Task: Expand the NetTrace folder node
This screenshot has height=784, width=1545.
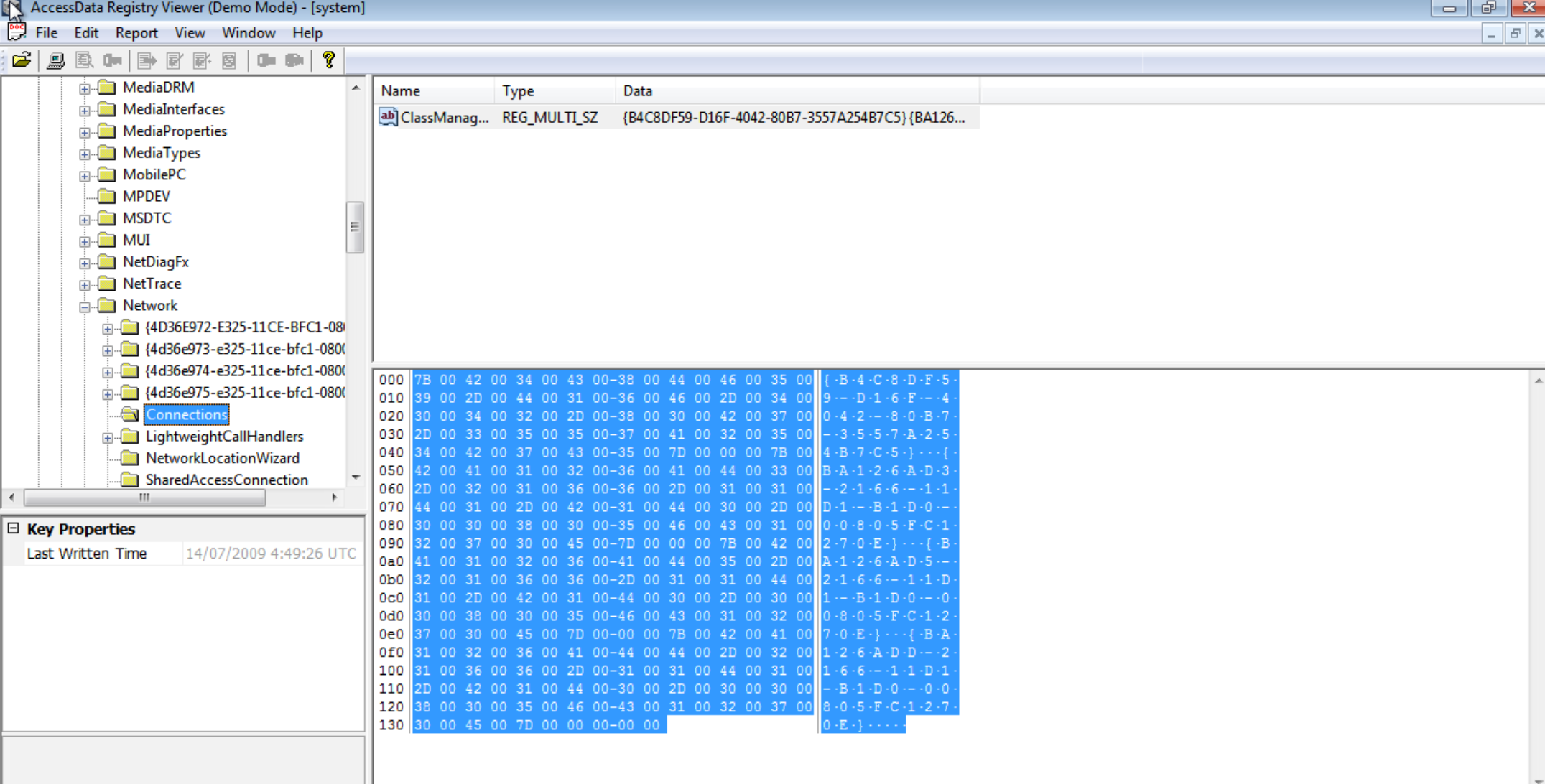Action: (85, 285)
